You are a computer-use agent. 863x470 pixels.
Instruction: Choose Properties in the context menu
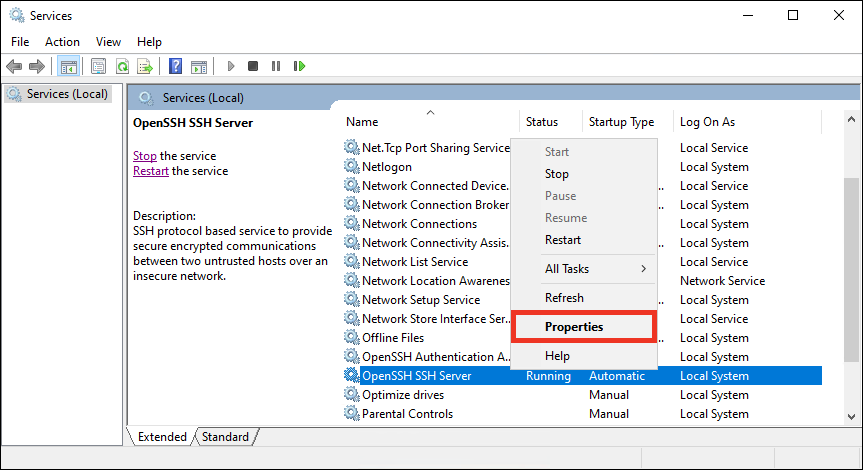(574, 327)
